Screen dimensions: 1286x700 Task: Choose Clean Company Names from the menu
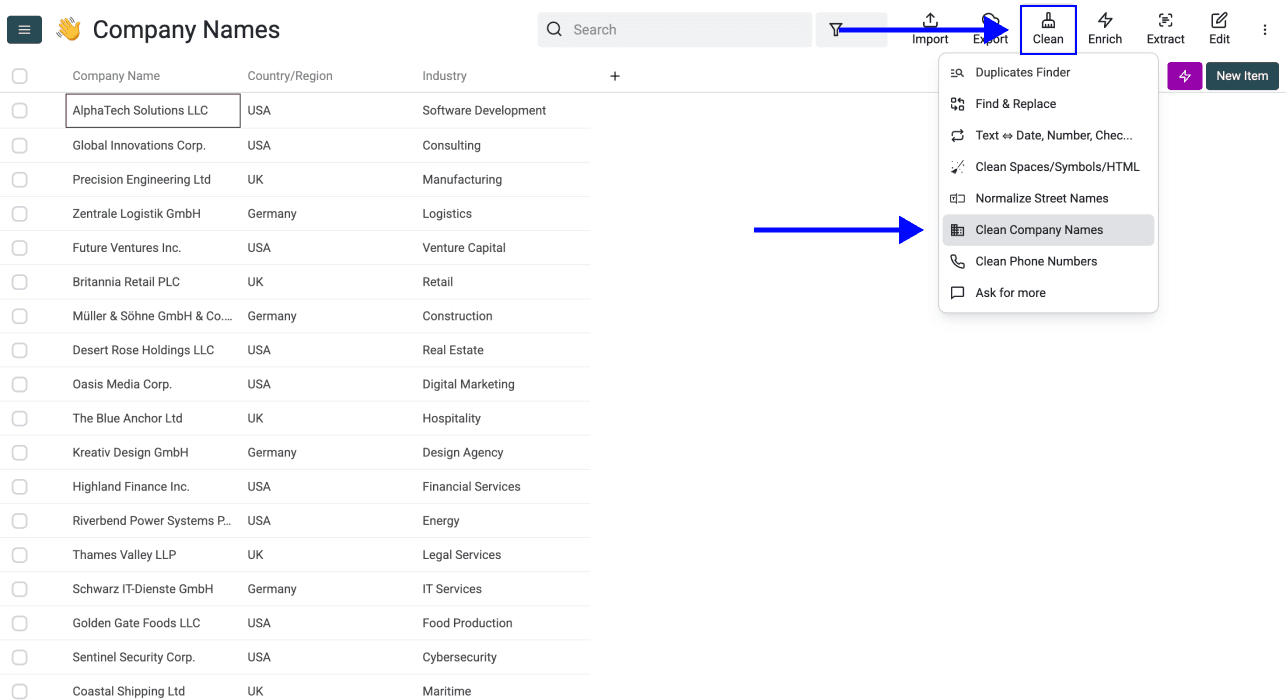[1040, 229]
